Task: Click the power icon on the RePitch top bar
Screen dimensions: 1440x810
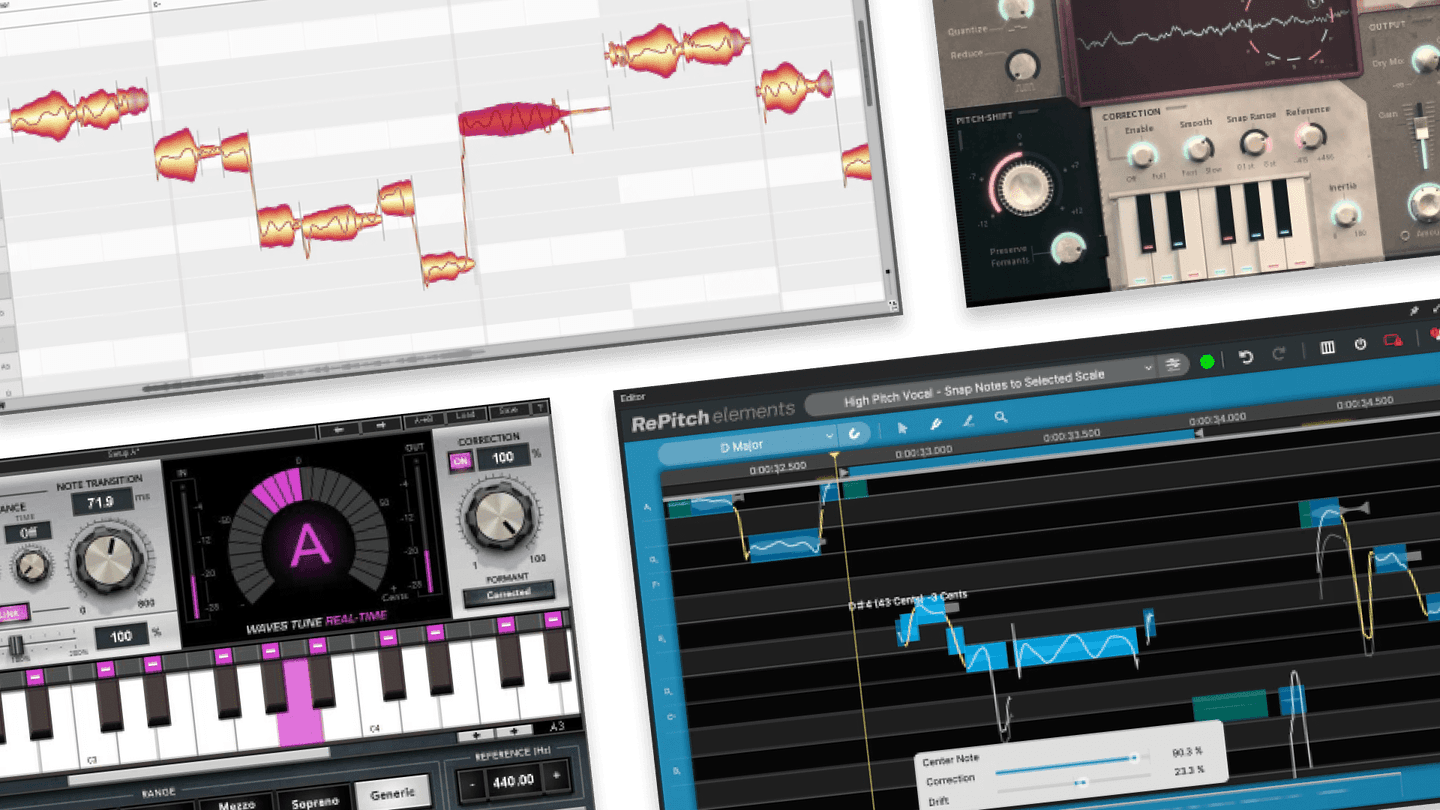Action: point(1360,346)
